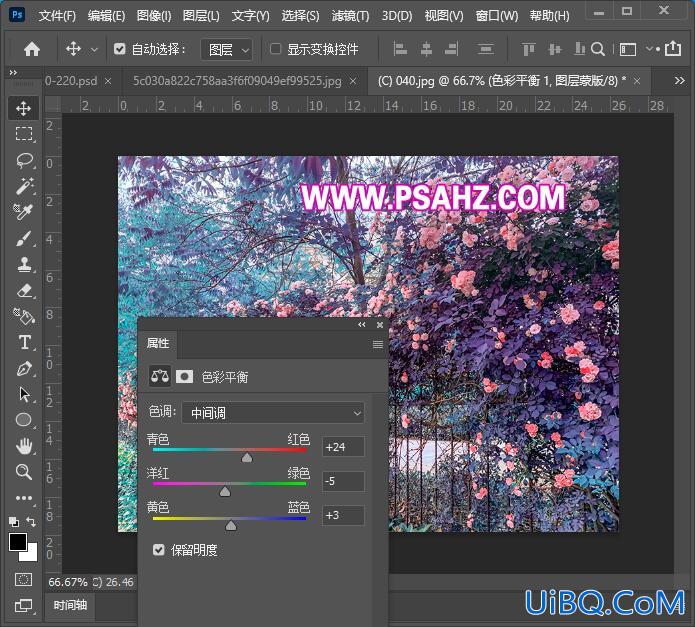695x627 pixels.
Task: Expand the hidden document tabs chevron
Action: 679,81
